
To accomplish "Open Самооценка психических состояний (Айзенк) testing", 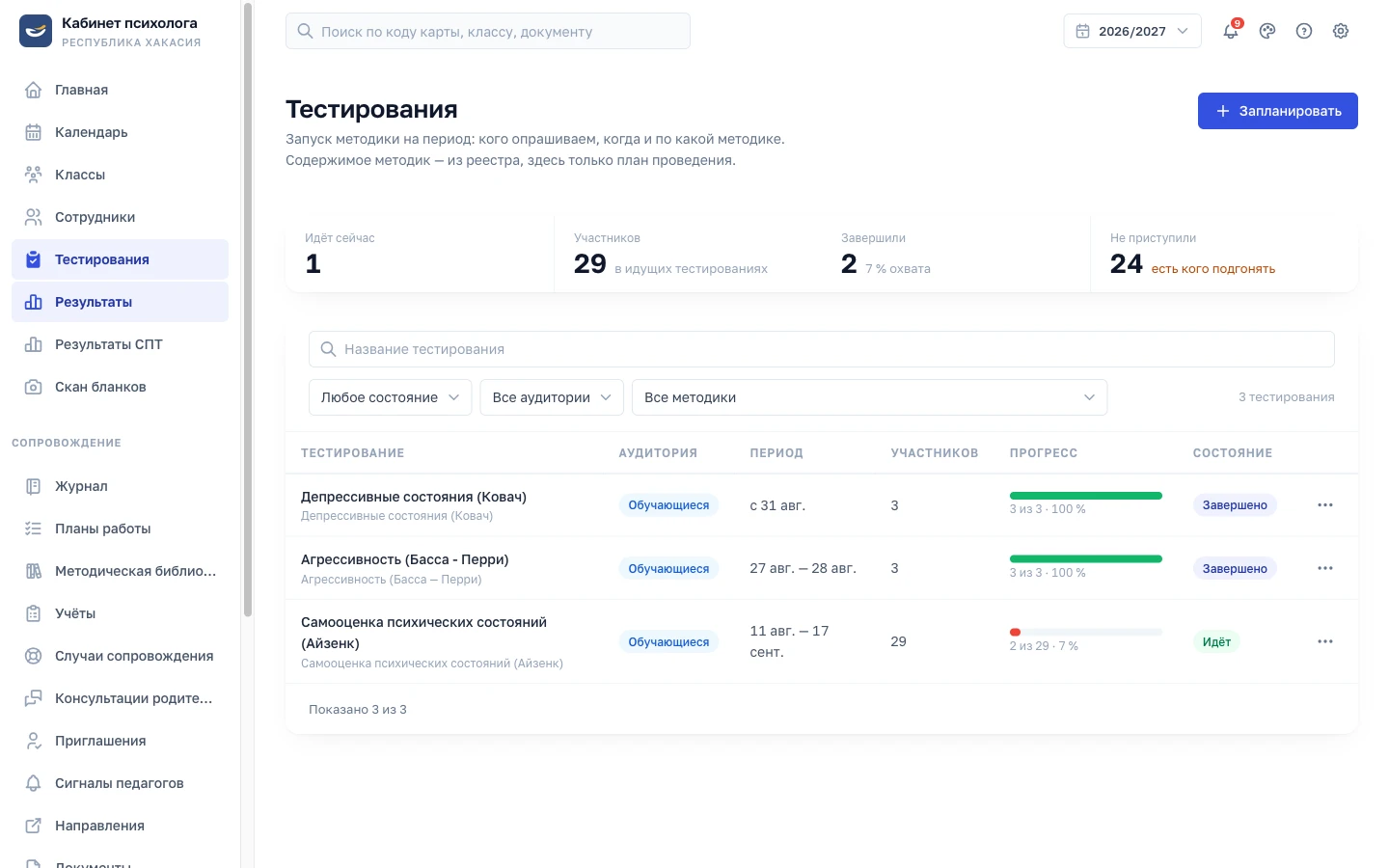I will (x=424, y=633).
